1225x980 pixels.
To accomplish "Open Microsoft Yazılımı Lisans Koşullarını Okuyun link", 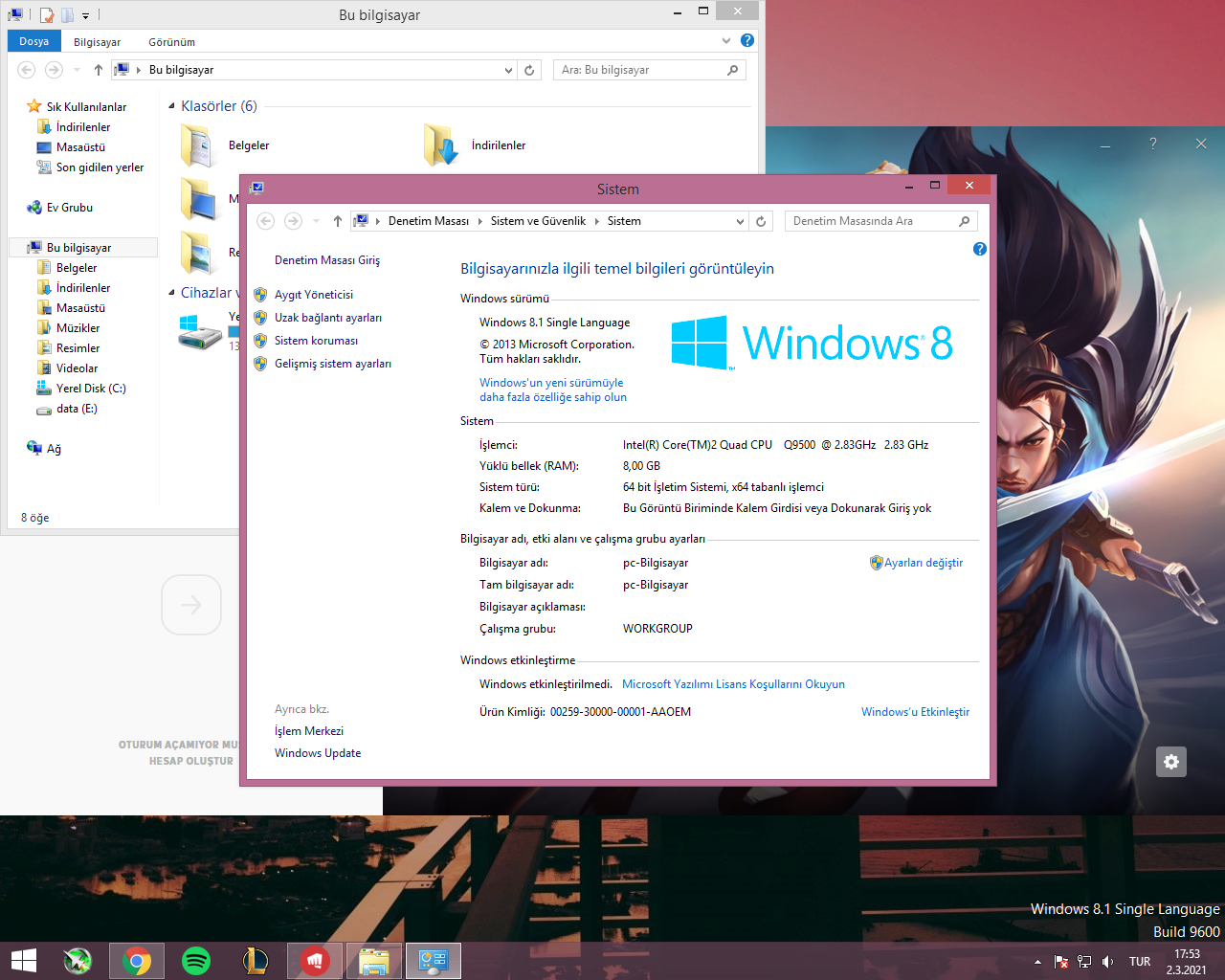I will pyautogui.click(x=733, y=684).
